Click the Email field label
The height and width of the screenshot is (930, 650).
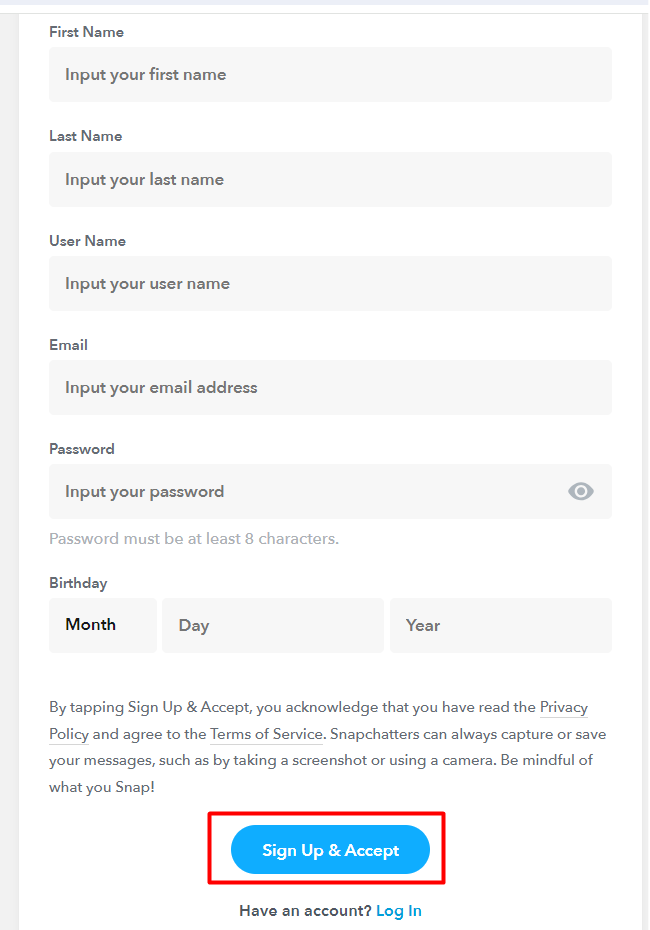click(x=68, y=345)
